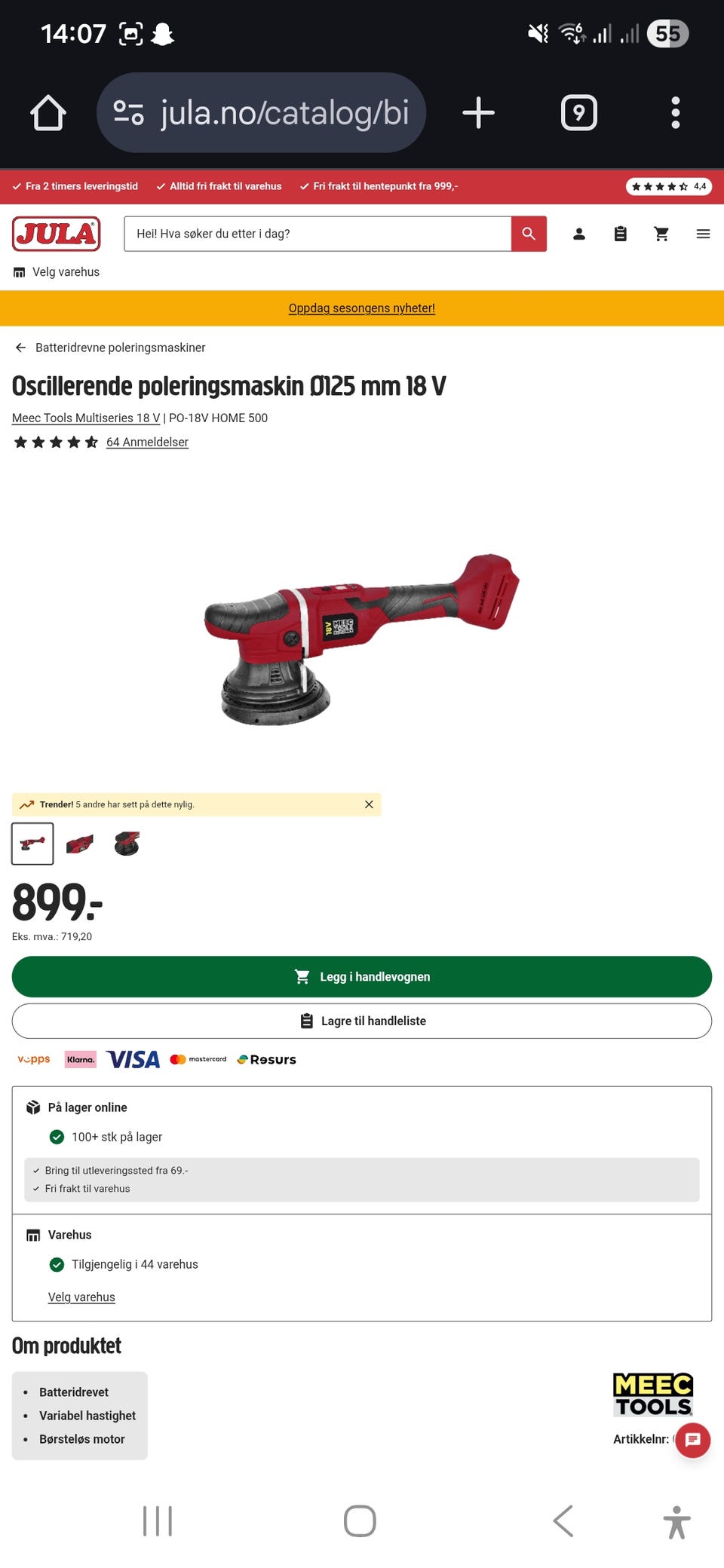Screen dimensions: 724x1568
Task: Expand the hamburger site menu
Action: 703,234
